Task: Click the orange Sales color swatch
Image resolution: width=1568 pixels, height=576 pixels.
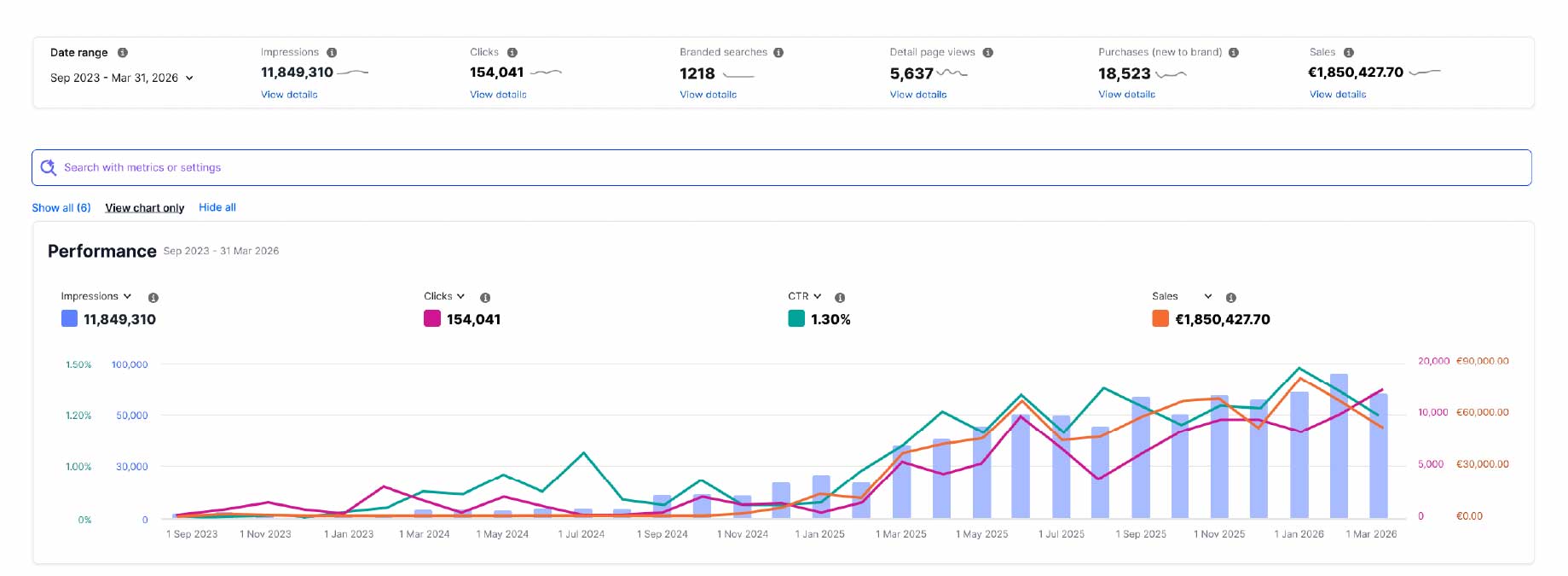Action: point(1160,318)
